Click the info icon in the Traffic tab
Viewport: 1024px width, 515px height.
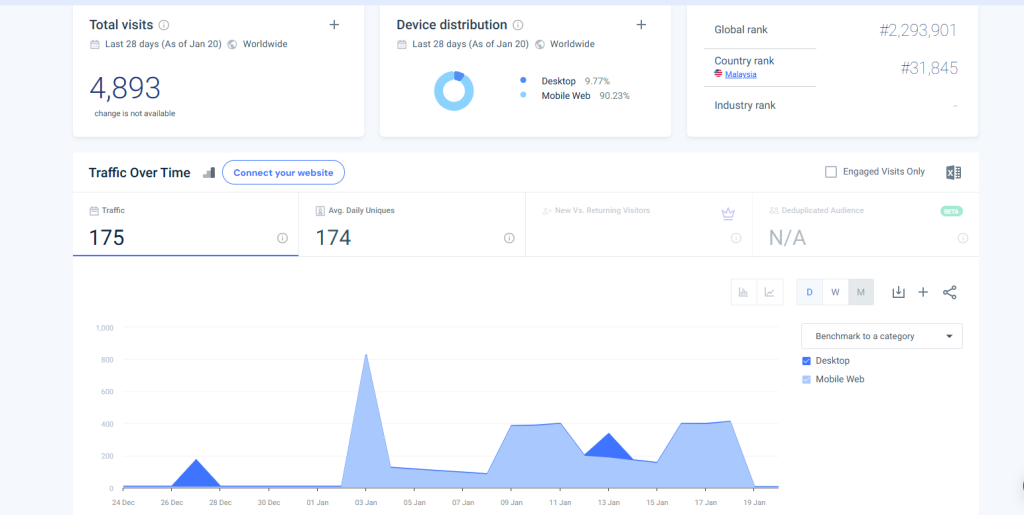coord(282,238)
